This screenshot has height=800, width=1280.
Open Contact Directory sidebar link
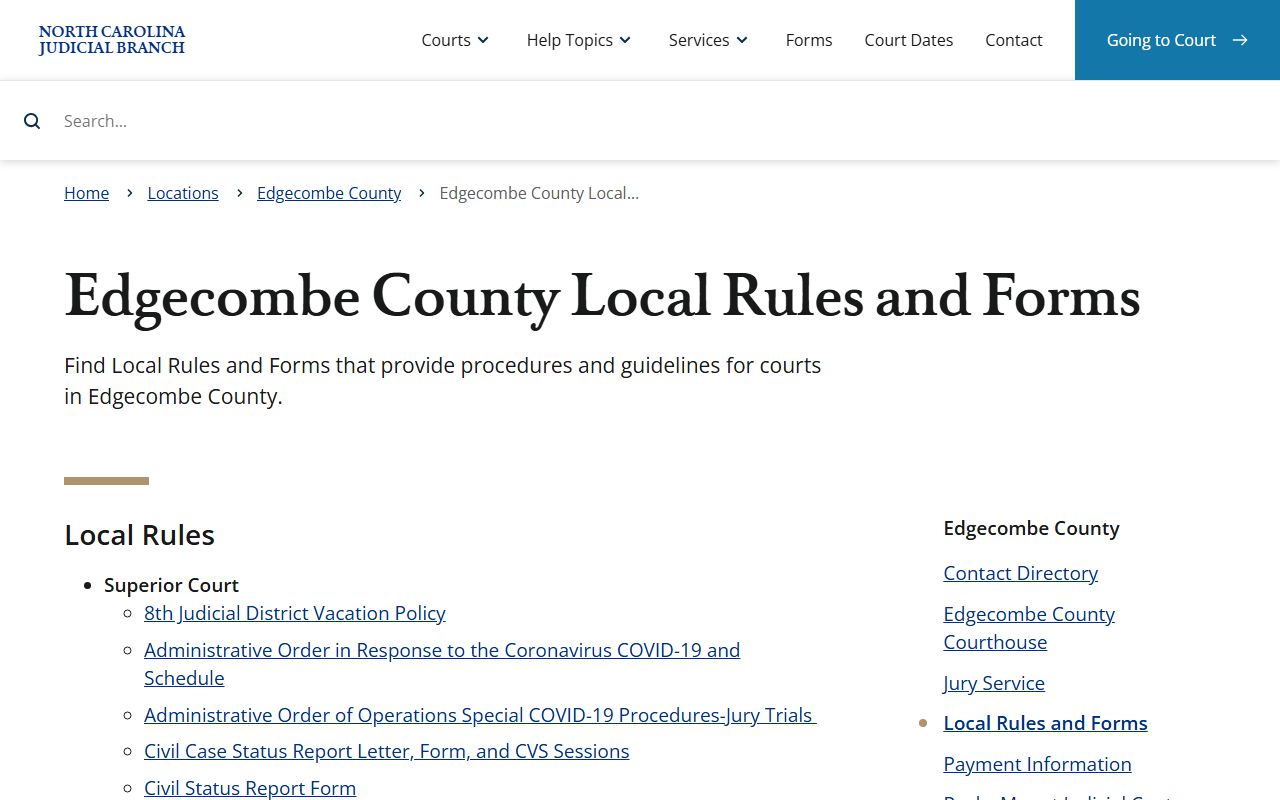(x=1021, y=573)
